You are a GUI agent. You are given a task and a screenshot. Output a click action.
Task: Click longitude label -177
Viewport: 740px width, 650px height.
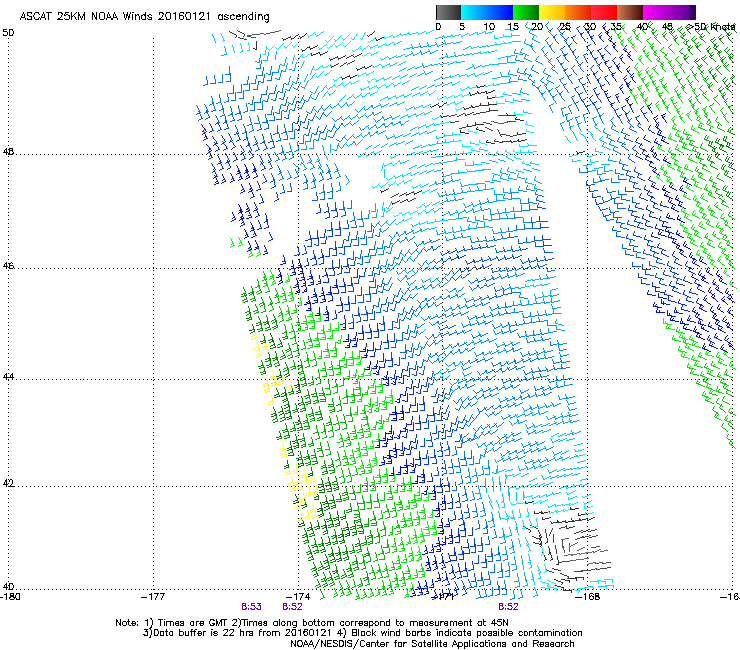tap(153, 597)
